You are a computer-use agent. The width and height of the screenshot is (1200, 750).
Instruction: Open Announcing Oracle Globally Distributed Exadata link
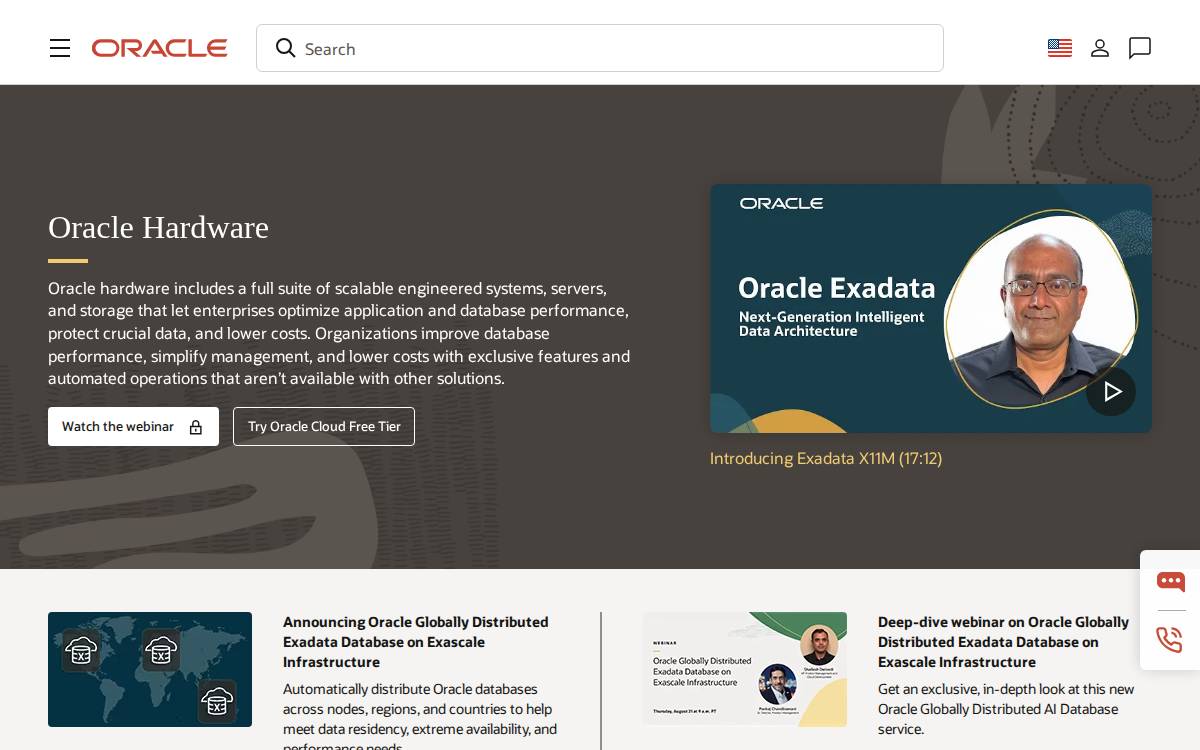[416, 642]
